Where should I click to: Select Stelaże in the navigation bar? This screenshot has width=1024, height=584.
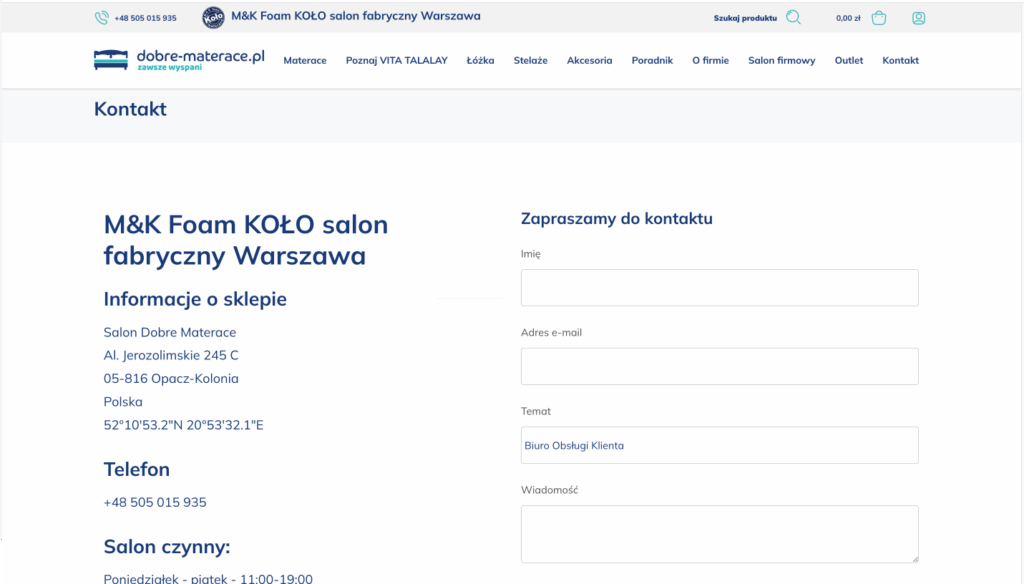530,60
